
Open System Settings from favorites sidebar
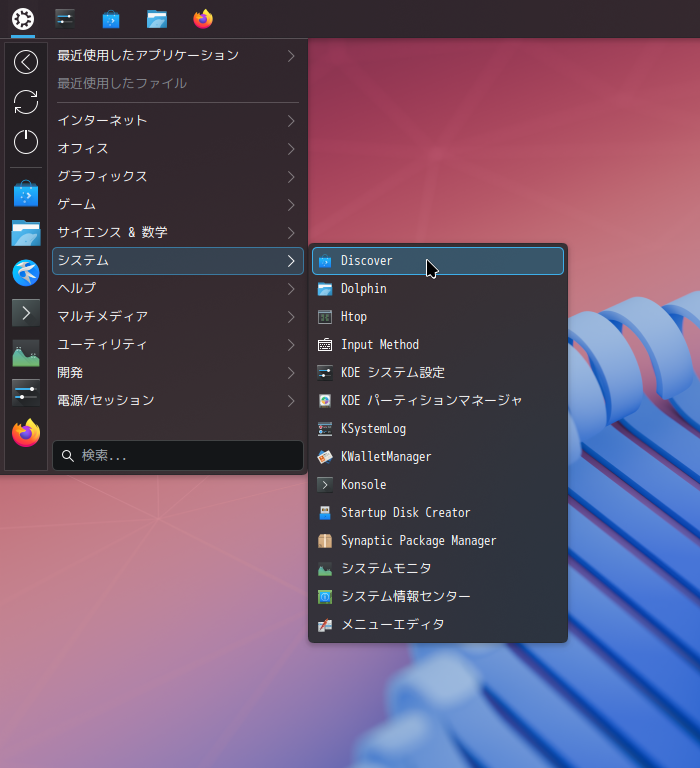click(26, 393)
